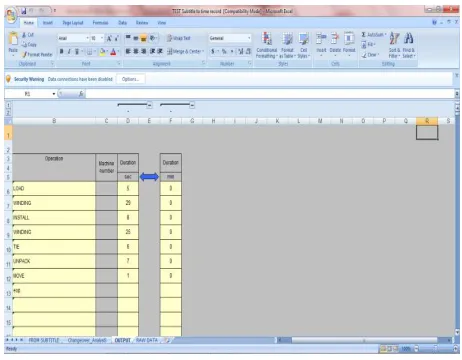Screen dimensions: 462x360
Task: Open Format as Table gallery
Action: tap(287, 45)
